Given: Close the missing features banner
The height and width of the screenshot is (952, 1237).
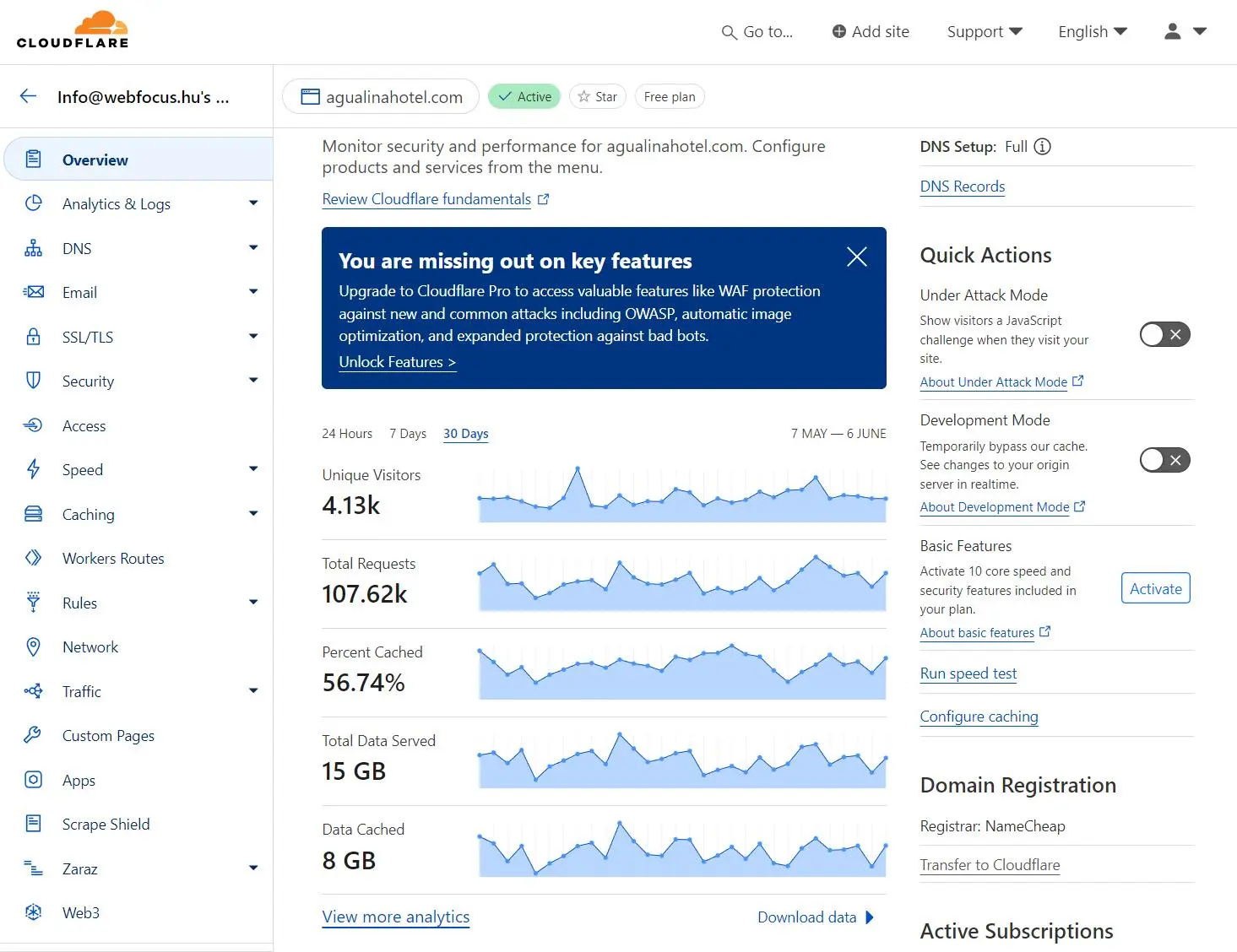Looking at the screenshot, I should pyautogui.click(x=857, y=257).
